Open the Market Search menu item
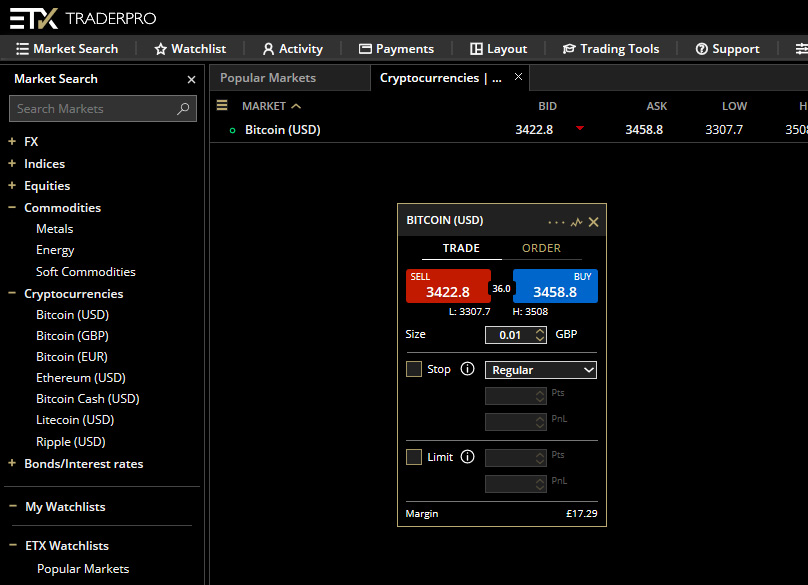This screenshot has height=585, width=808. 67,49
